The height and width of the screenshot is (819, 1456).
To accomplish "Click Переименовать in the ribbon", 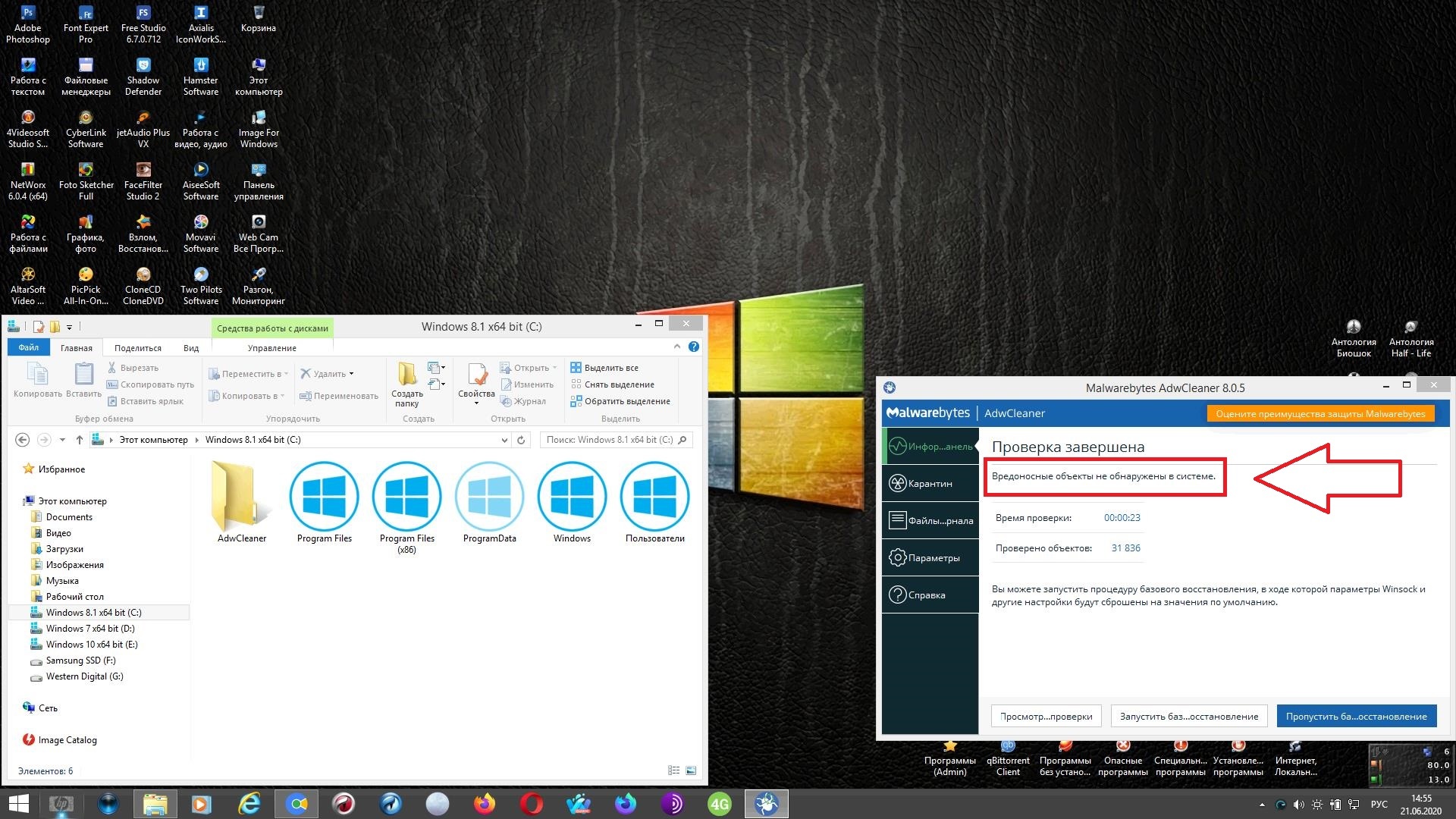I will click(x=338, y=396).
